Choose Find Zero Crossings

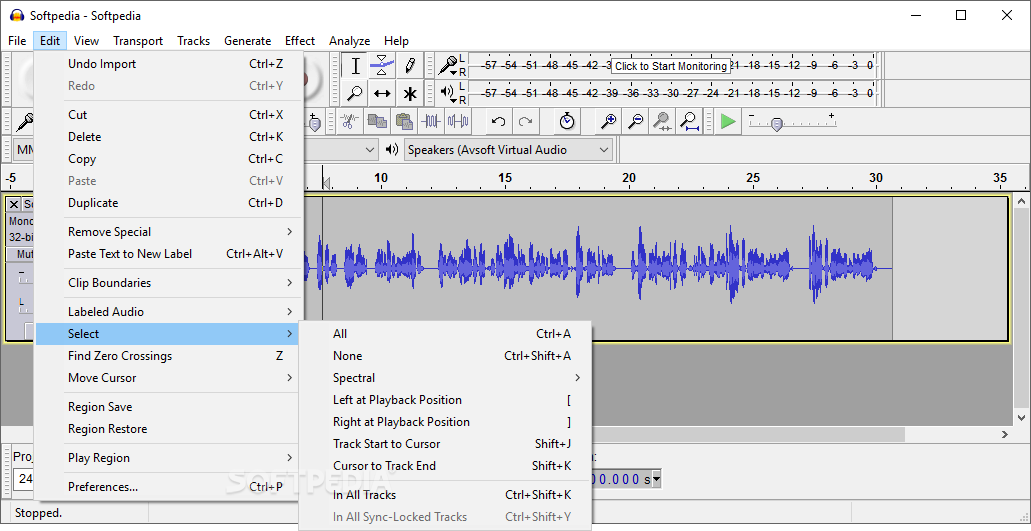(x=169, y=356)
